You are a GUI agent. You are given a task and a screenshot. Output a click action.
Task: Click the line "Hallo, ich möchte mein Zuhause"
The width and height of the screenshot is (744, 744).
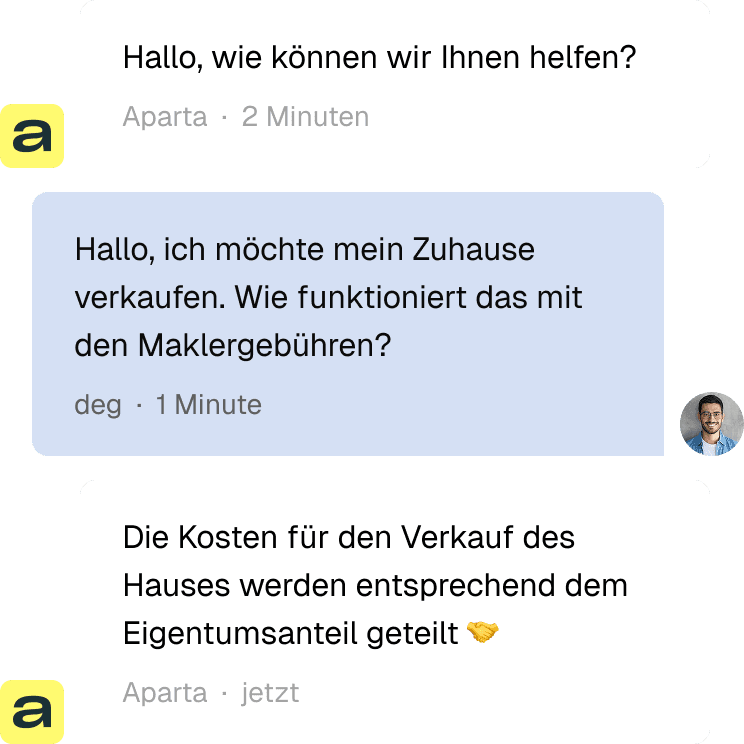click(x=305, y=249)
